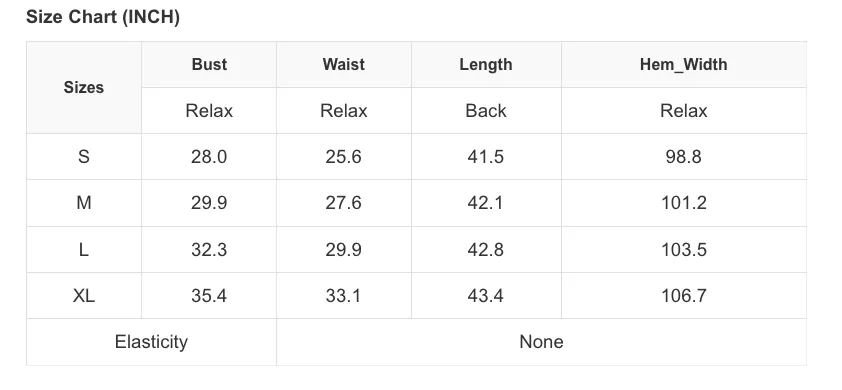Select the XL size row label
The width and height of the screenshot is (842, 390).
84,296
